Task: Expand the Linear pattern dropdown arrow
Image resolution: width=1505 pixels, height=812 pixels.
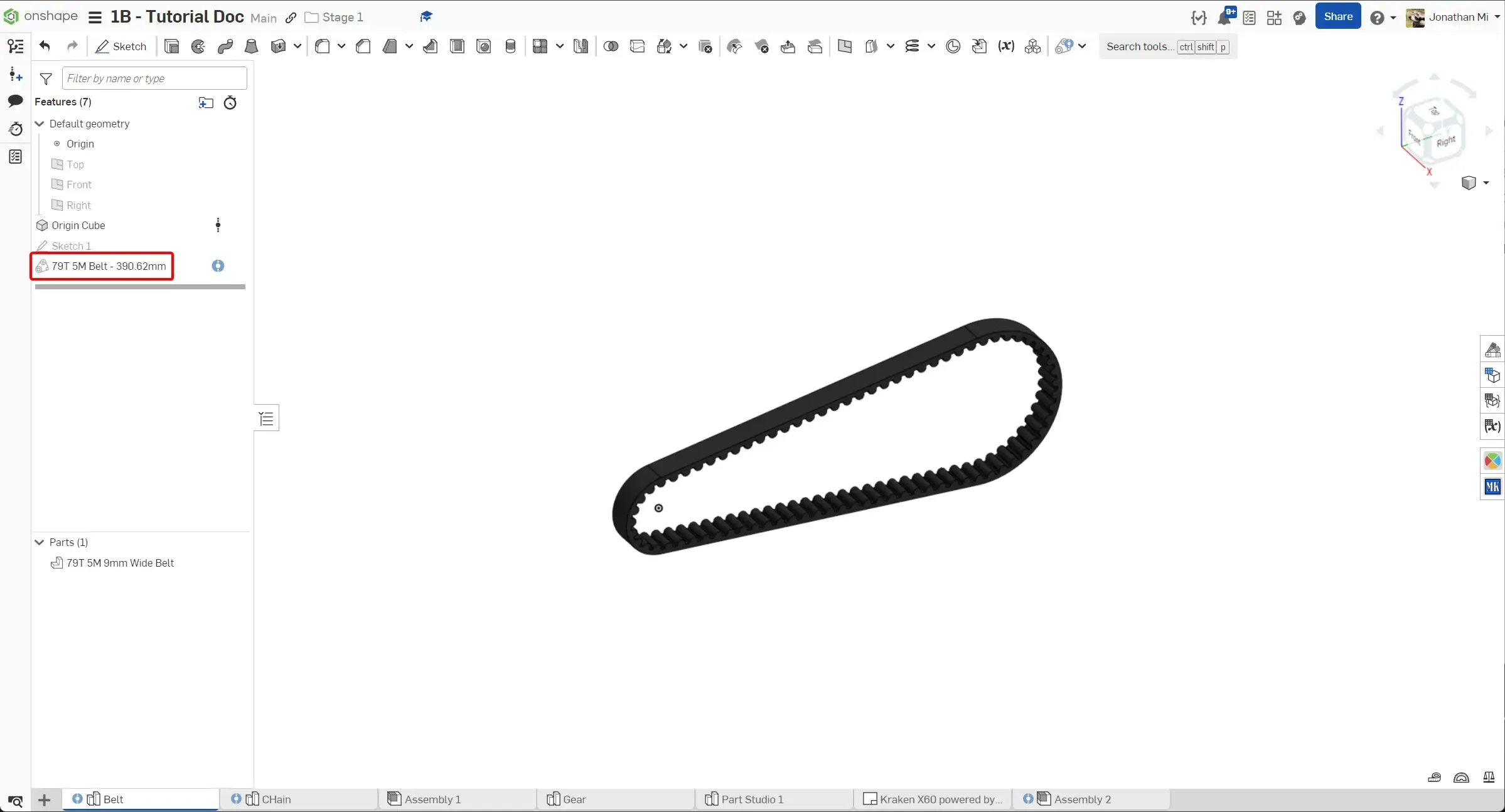Action: click(560, 46)
